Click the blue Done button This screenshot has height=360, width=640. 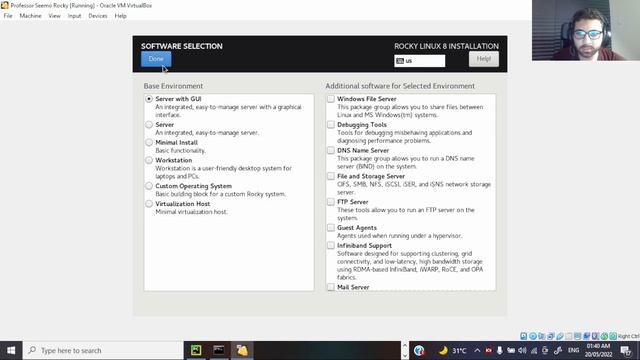click(x=156, y=59)
